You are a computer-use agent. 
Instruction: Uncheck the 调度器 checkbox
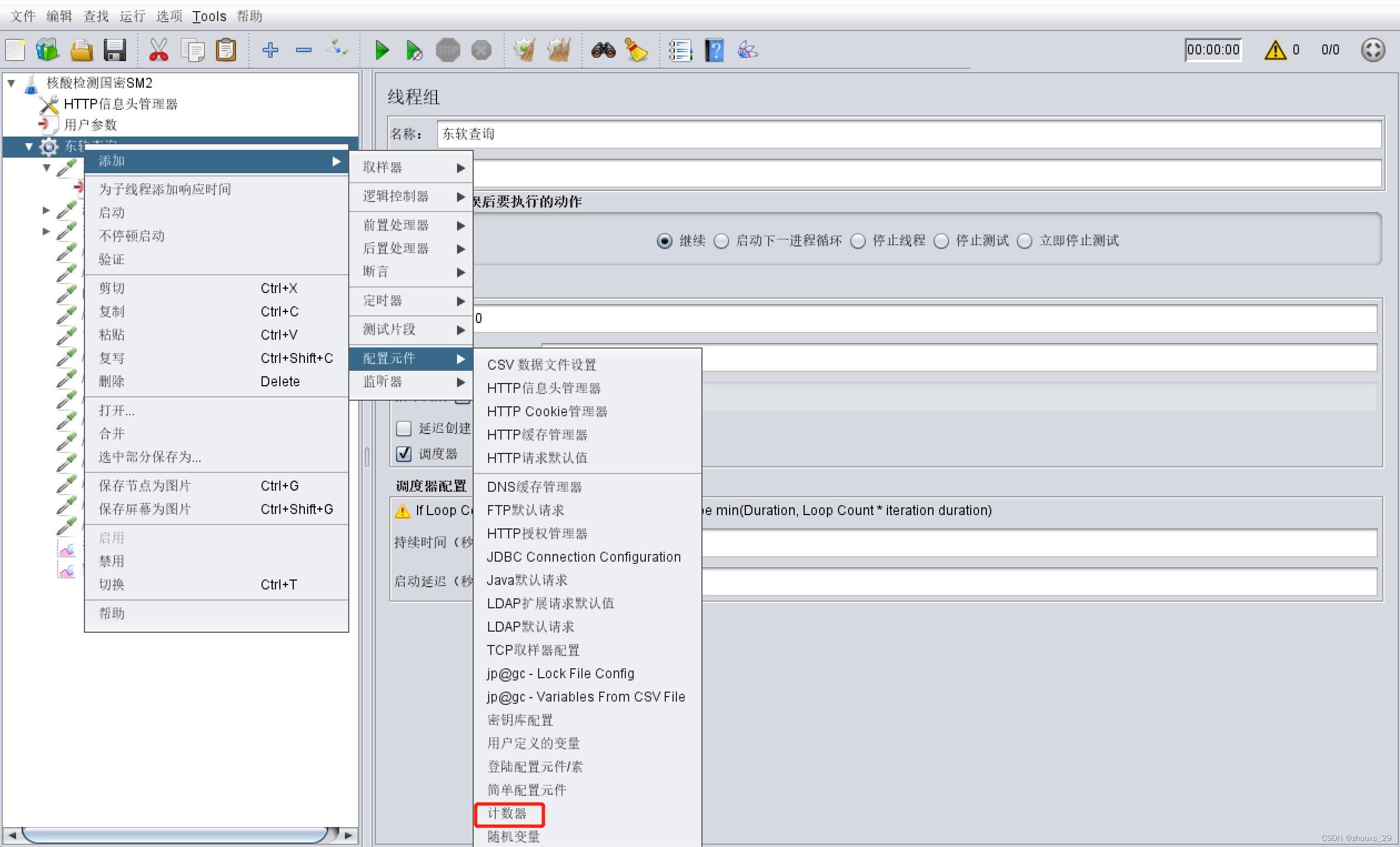403,453
